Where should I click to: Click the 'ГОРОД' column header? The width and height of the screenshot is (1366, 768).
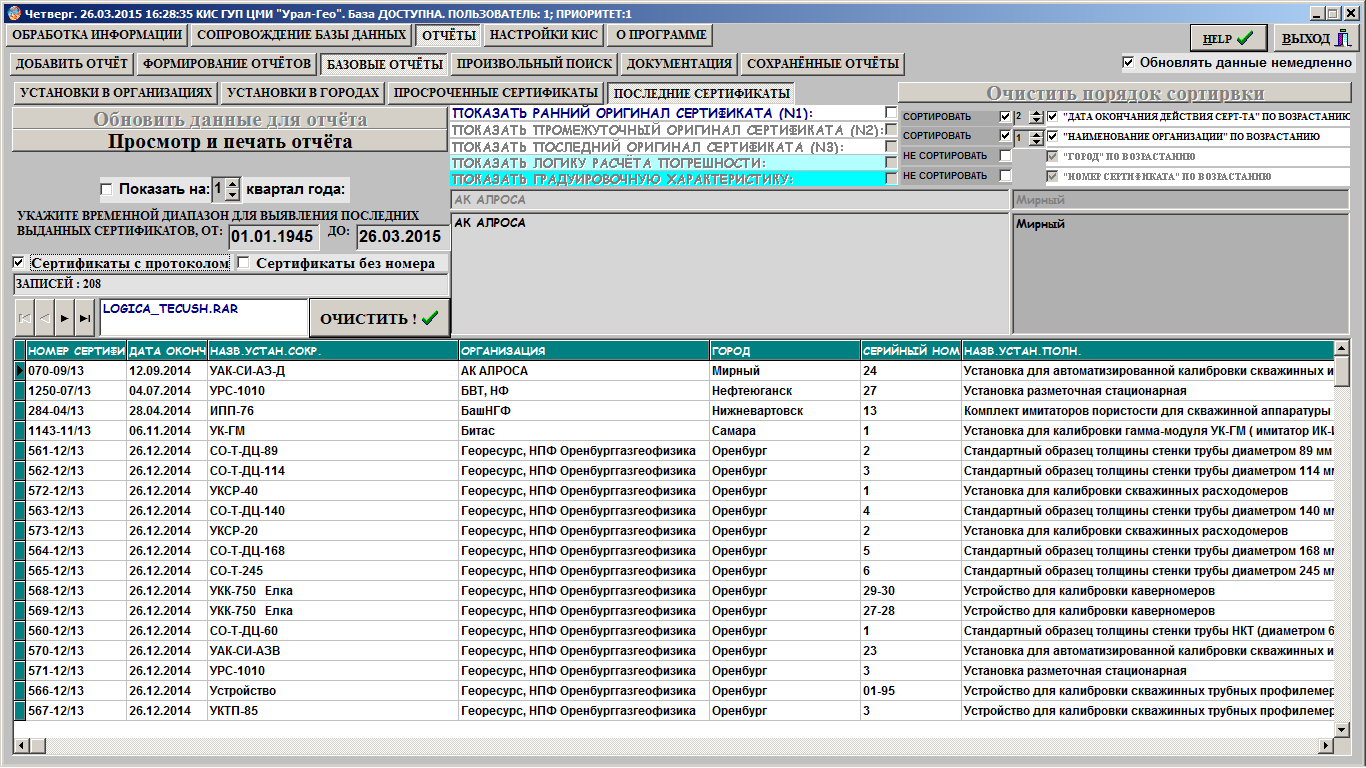(x=785, y=351)
